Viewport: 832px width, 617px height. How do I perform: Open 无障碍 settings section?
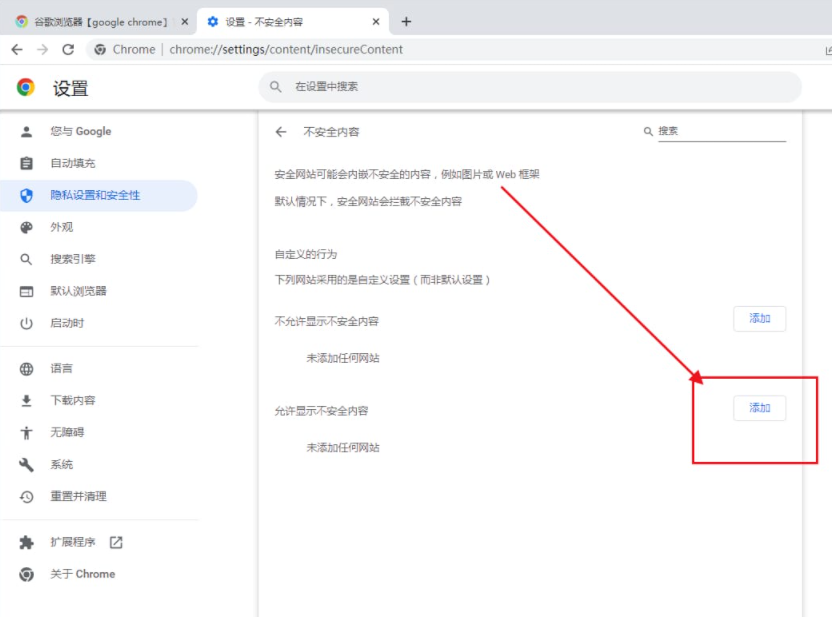(x=99, y=432)
